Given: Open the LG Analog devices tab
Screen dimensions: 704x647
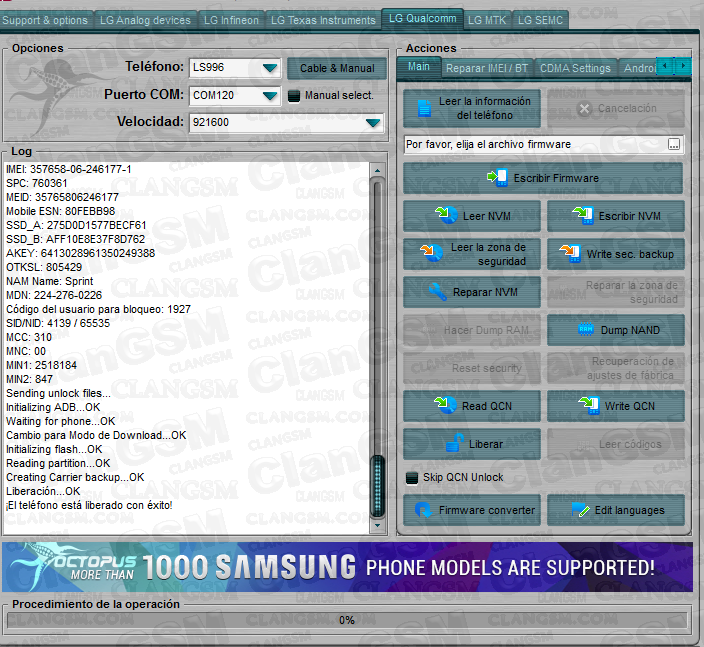Looking at the screenshot, I should point(145,20).
